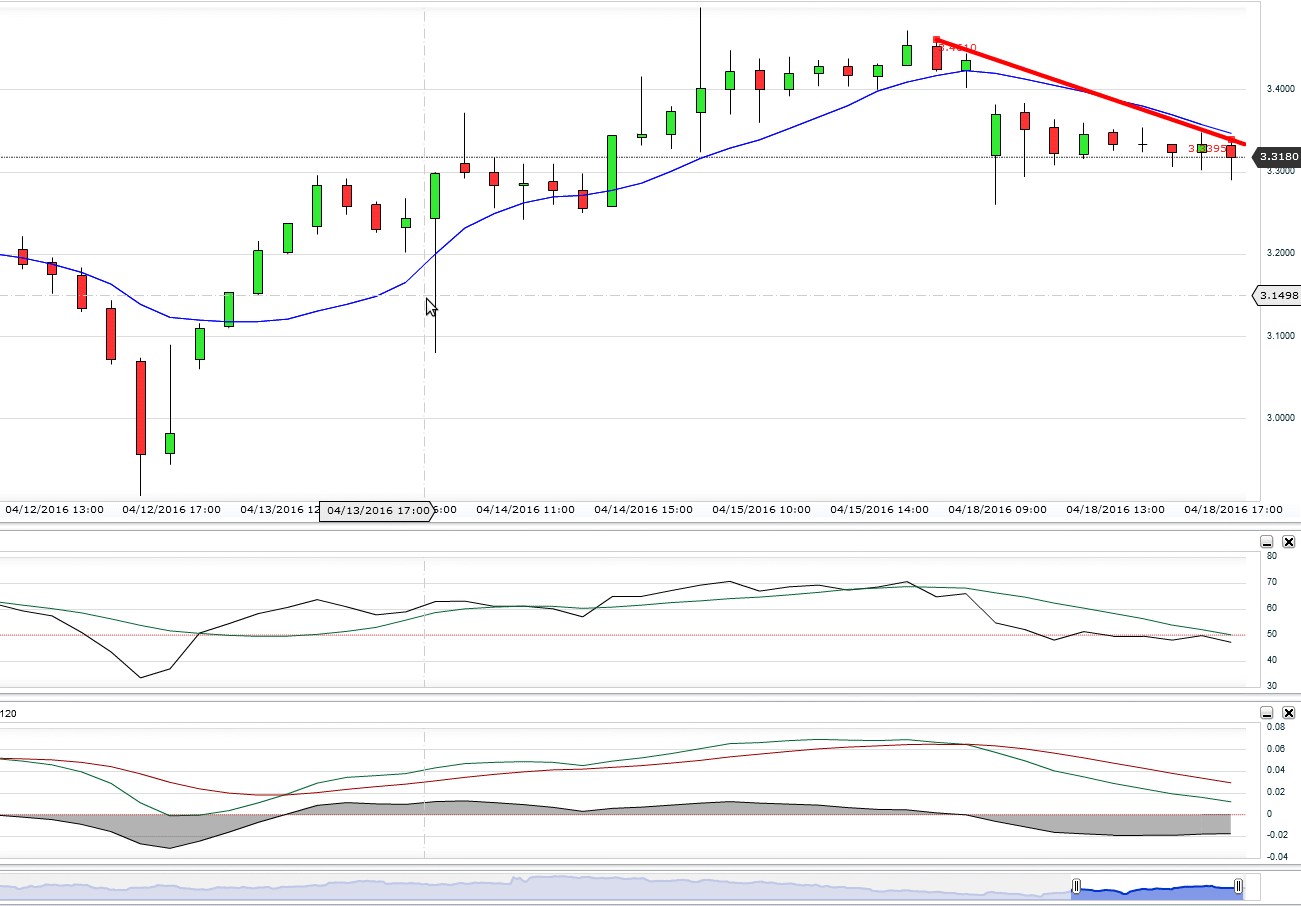Close the indicator panel with the 30–80 scale
The width and height of the screenshot is (1301, 906).
pyautogui.click(x=1288, y=542)
